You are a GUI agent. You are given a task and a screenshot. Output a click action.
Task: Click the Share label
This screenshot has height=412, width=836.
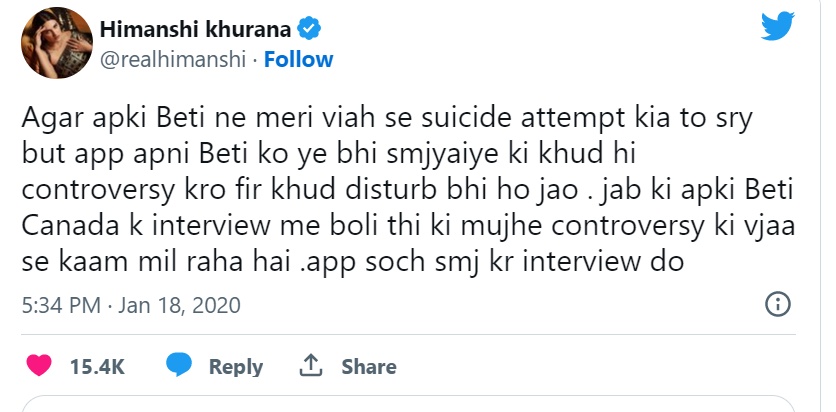[x=368, y=367]
